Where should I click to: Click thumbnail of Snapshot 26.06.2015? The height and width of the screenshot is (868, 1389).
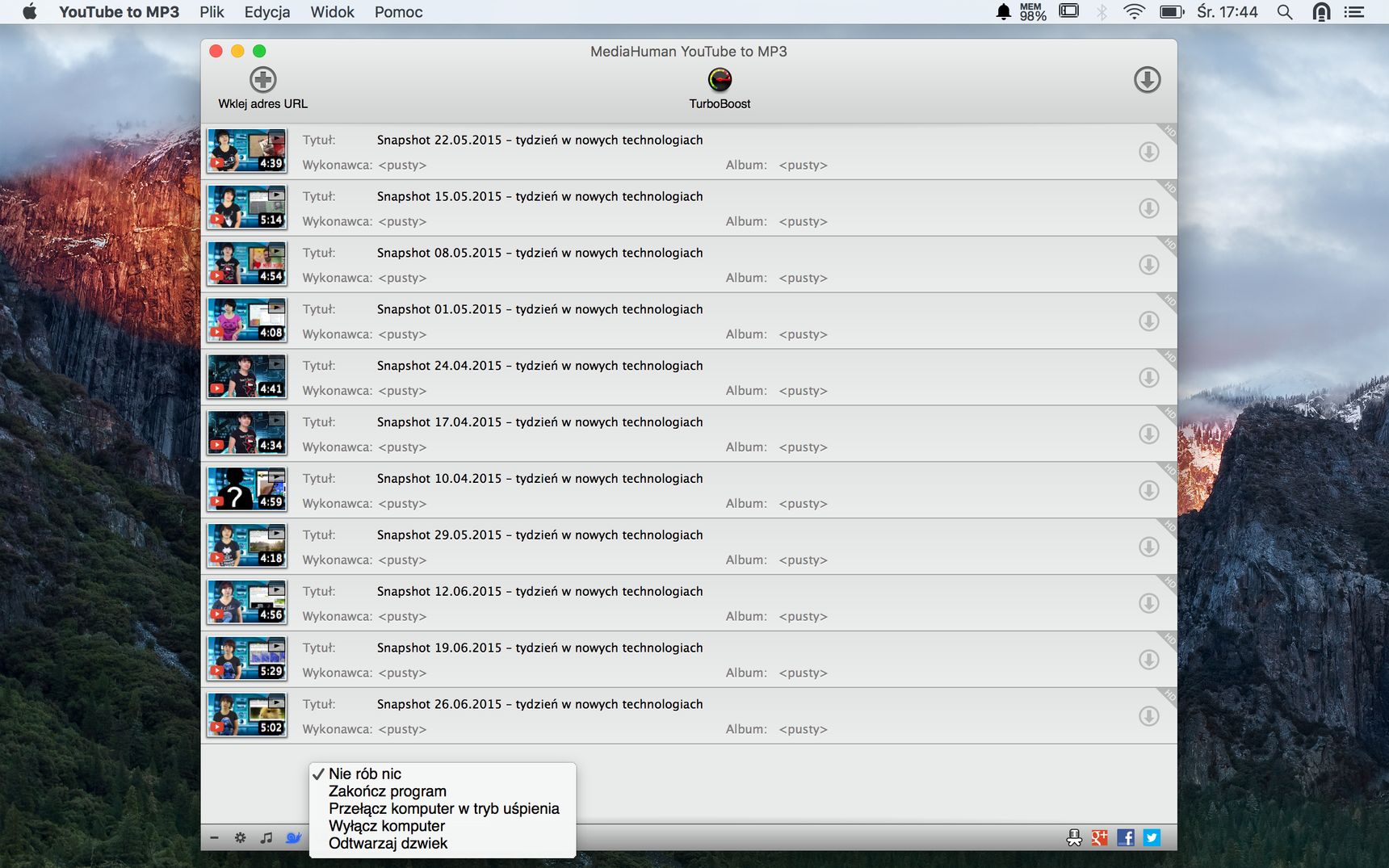pos(247,715)
